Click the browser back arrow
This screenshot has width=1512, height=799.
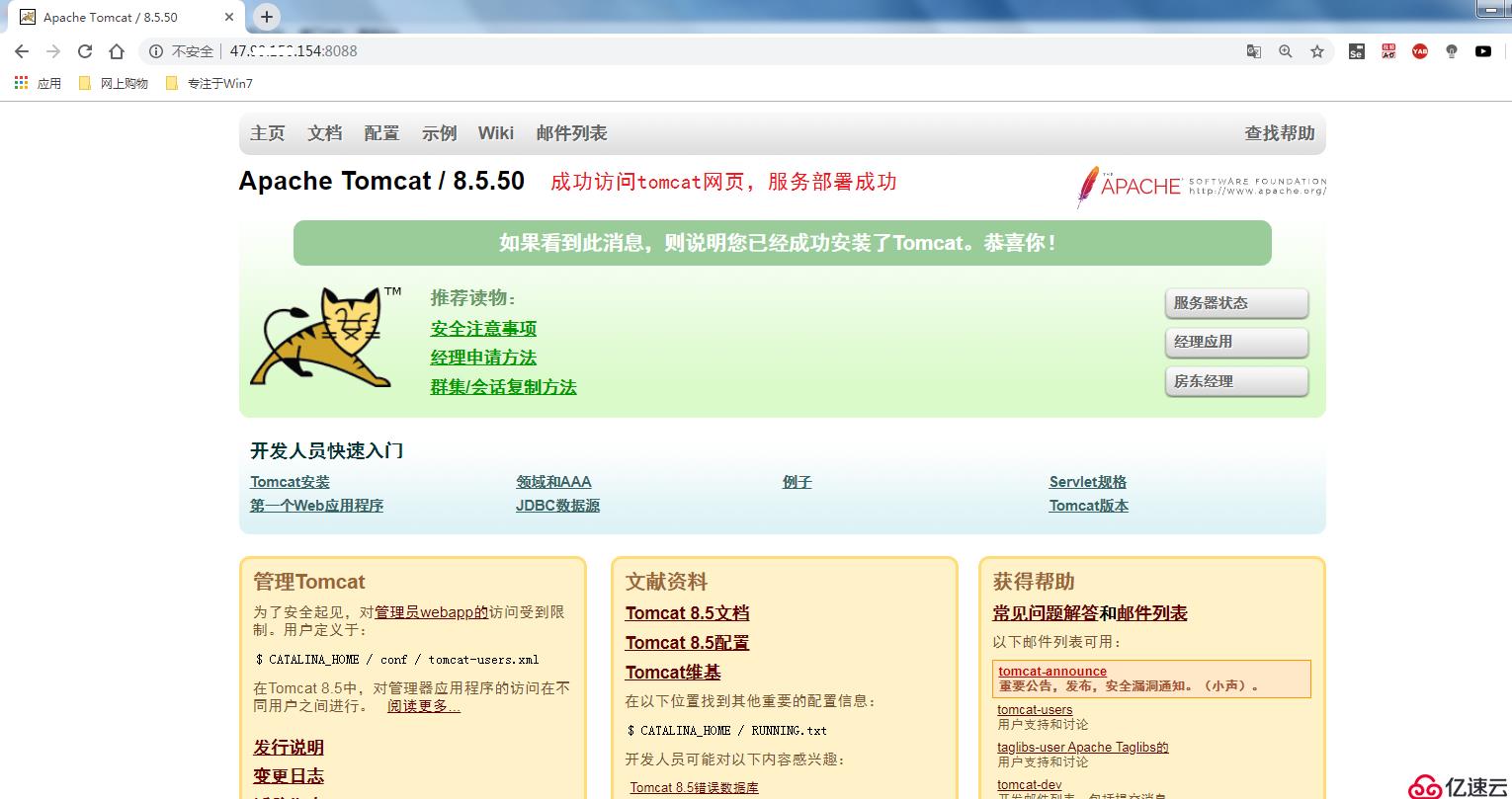(22, 51)
